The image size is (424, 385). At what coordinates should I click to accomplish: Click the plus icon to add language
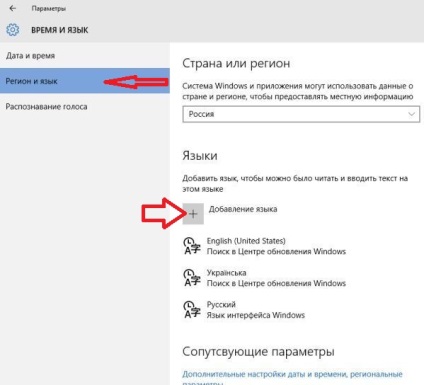tap(193, 214)
